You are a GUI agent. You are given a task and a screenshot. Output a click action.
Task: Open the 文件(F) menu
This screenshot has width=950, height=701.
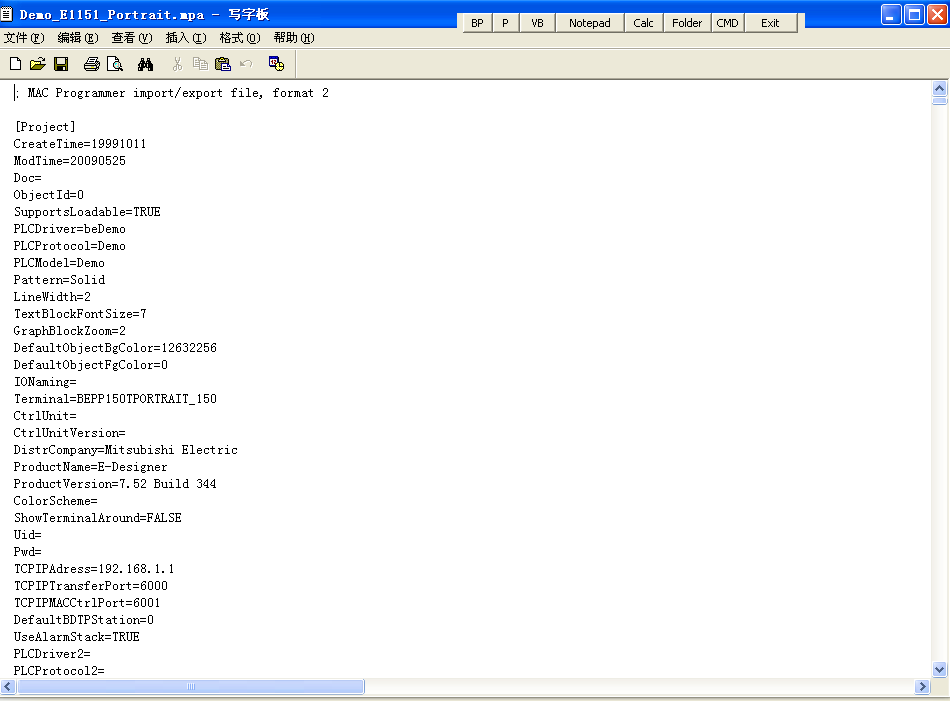point(24,38)
